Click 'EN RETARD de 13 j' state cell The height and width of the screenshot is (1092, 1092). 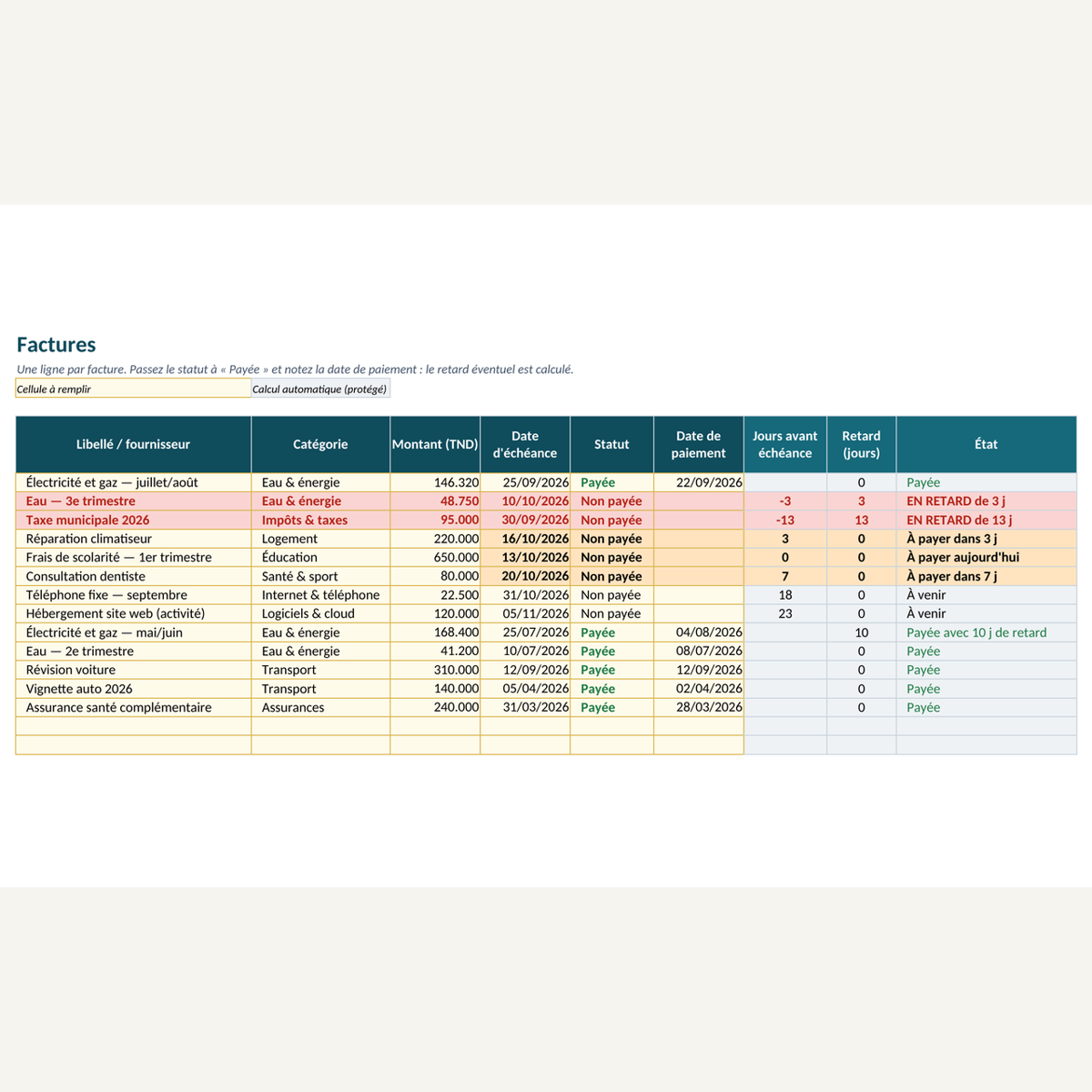[x=986, y=520]
